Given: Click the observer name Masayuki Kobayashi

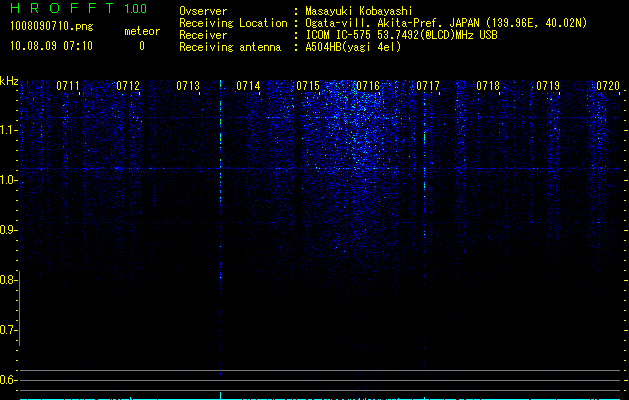Looking at the screenshot, I should pos(359,11).
